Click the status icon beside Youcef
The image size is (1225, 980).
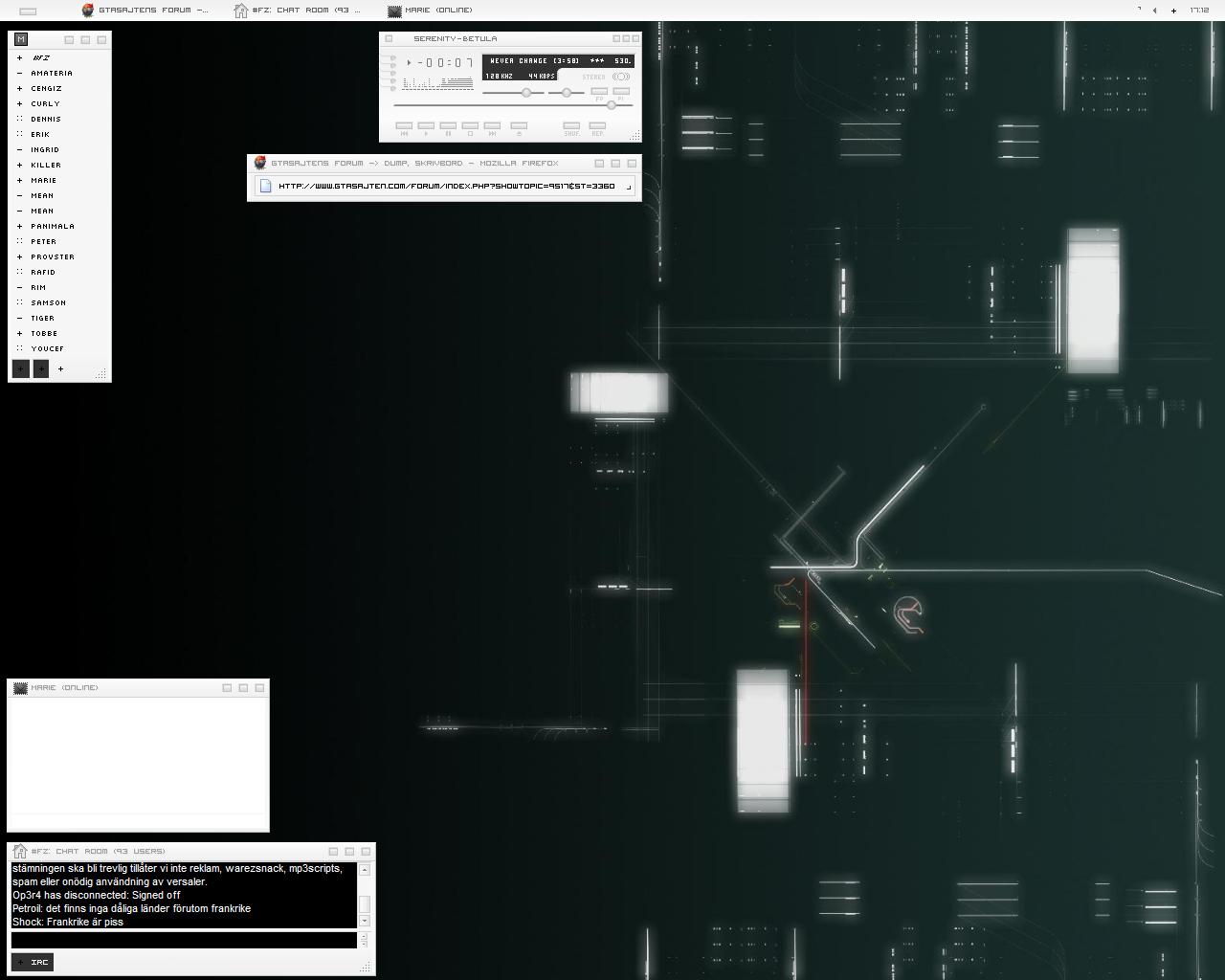coord(19,348)
